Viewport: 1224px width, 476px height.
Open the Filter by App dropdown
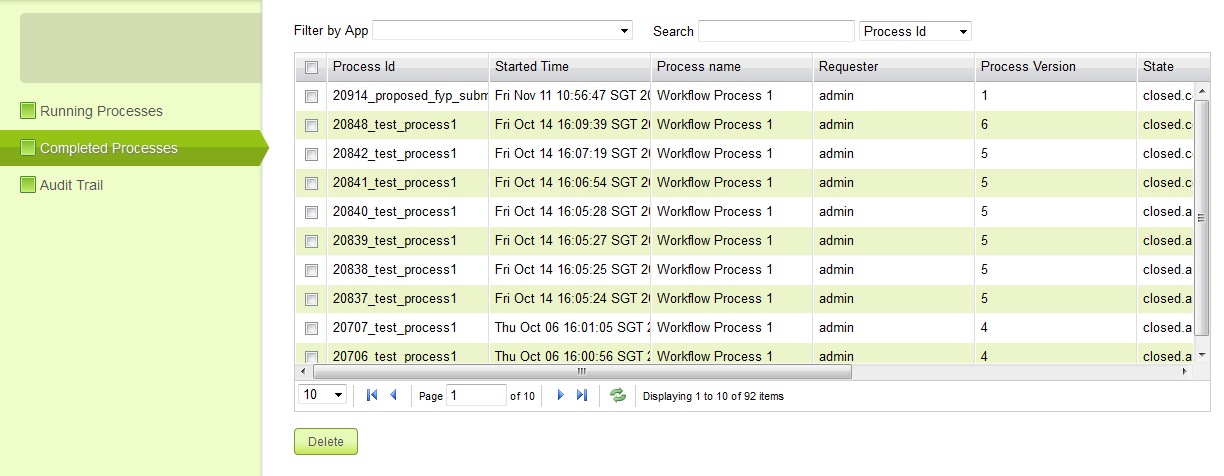502,31
